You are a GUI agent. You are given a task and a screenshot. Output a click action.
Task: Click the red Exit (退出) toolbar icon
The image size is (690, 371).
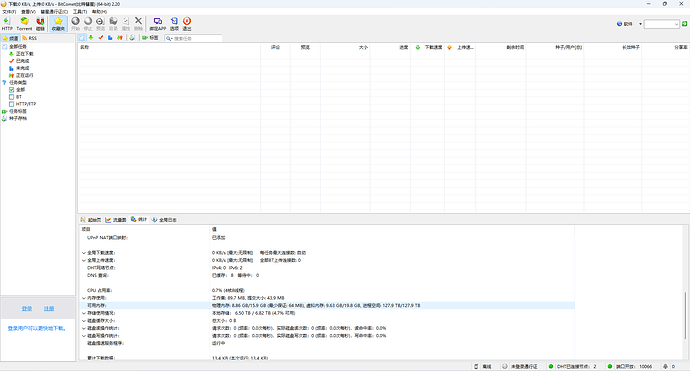[x=187, y=24]
